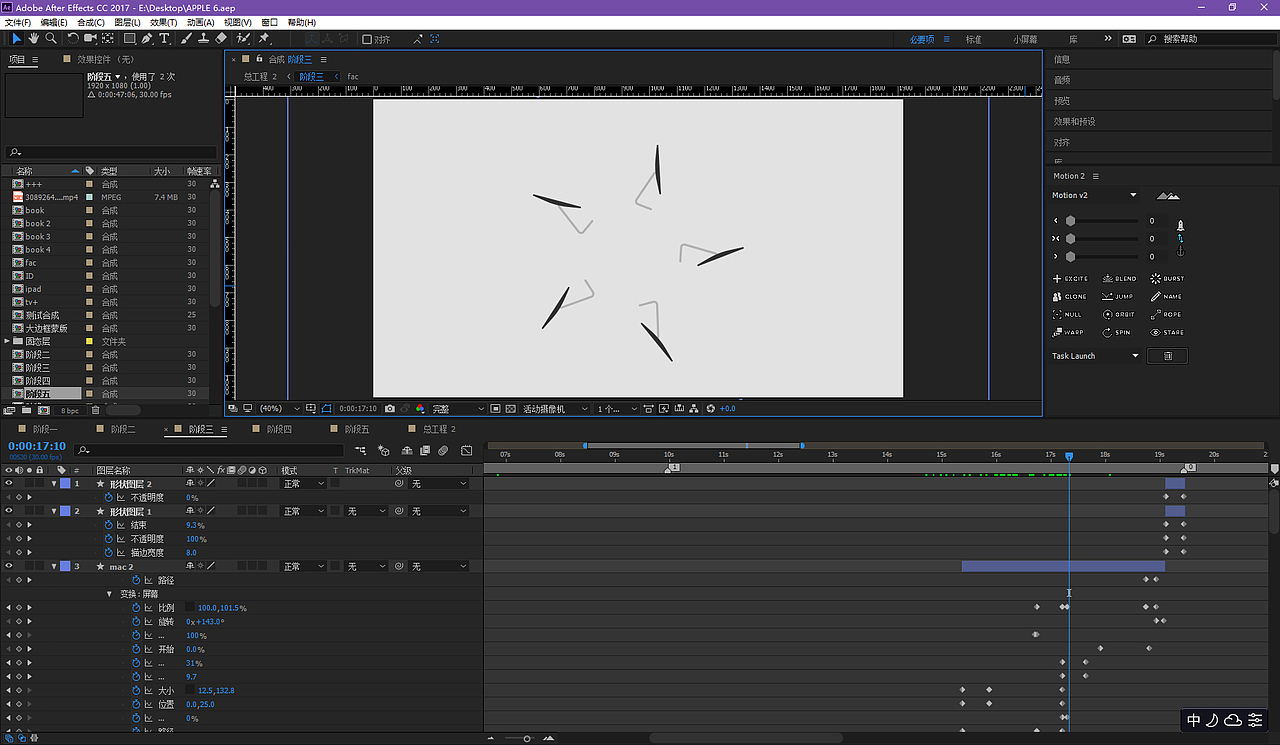
Task: Open the 文件(F) menu
Action: pyautogui.click(x=18, y=22)
